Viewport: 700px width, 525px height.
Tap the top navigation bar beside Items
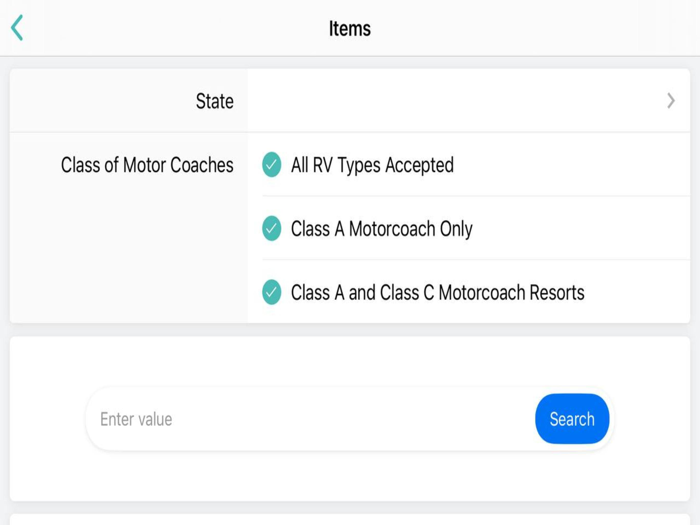[x=520, y=28]
